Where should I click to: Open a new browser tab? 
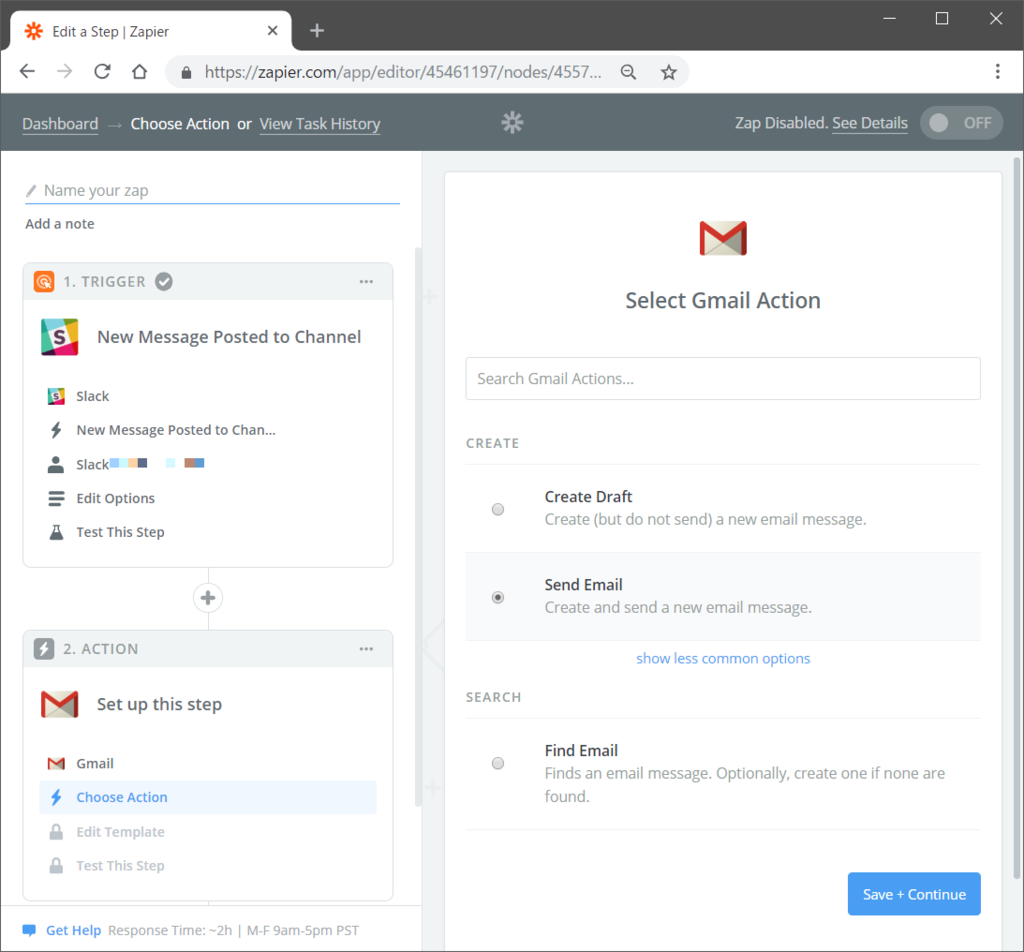[x=317, y=31]
